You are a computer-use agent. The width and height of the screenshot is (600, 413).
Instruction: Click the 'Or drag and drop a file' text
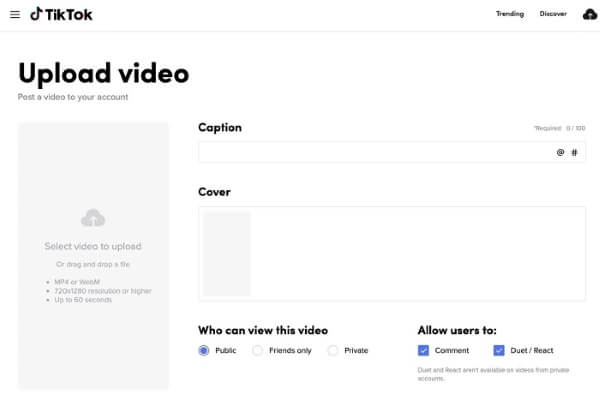93,264
